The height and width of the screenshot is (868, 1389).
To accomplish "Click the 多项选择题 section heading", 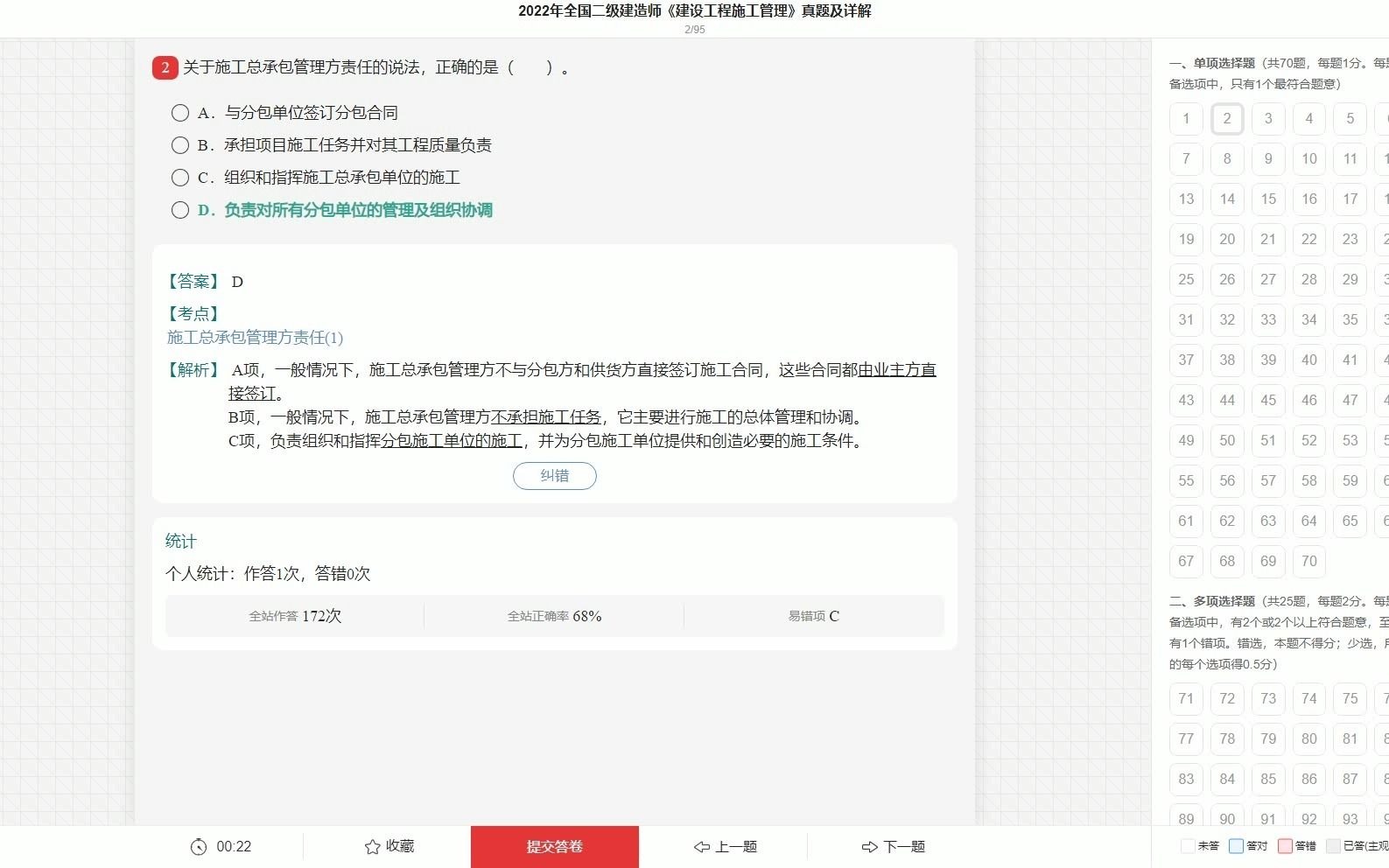I will click(1224, 601).
